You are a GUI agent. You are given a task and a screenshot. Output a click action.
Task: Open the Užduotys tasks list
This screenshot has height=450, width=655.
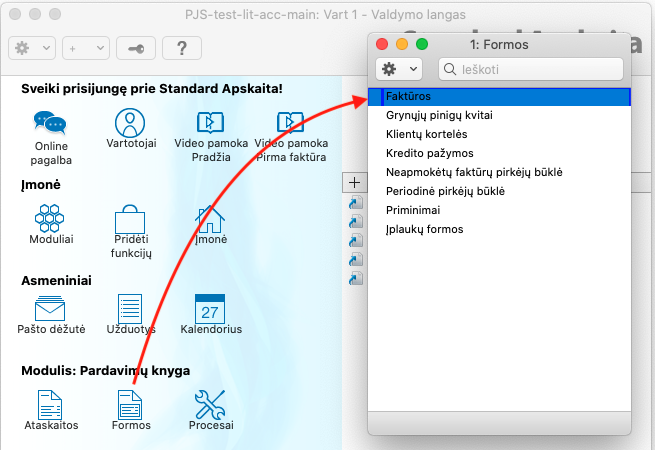tap(130, 308)
